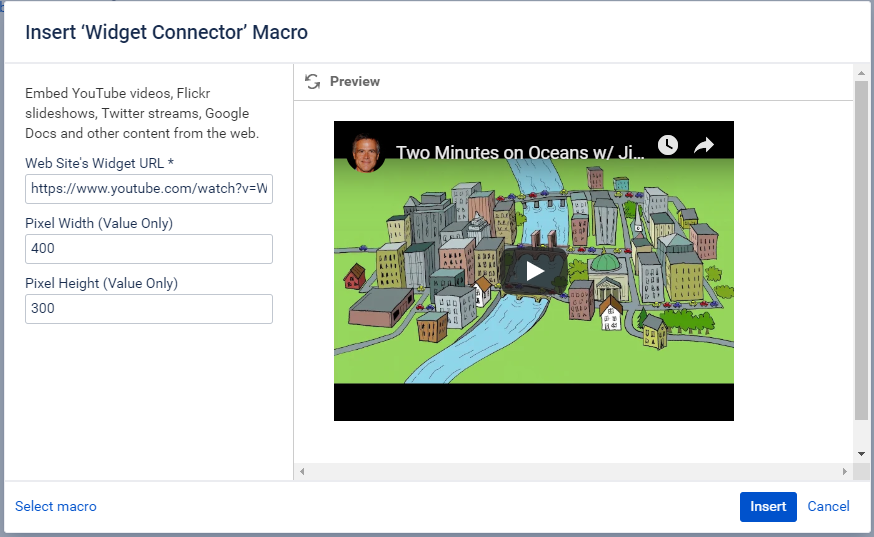This screenshot has width=874, height=537.
Task: Click the Insert 'Widget Connector' Macro title
Action: coord(167,32)
